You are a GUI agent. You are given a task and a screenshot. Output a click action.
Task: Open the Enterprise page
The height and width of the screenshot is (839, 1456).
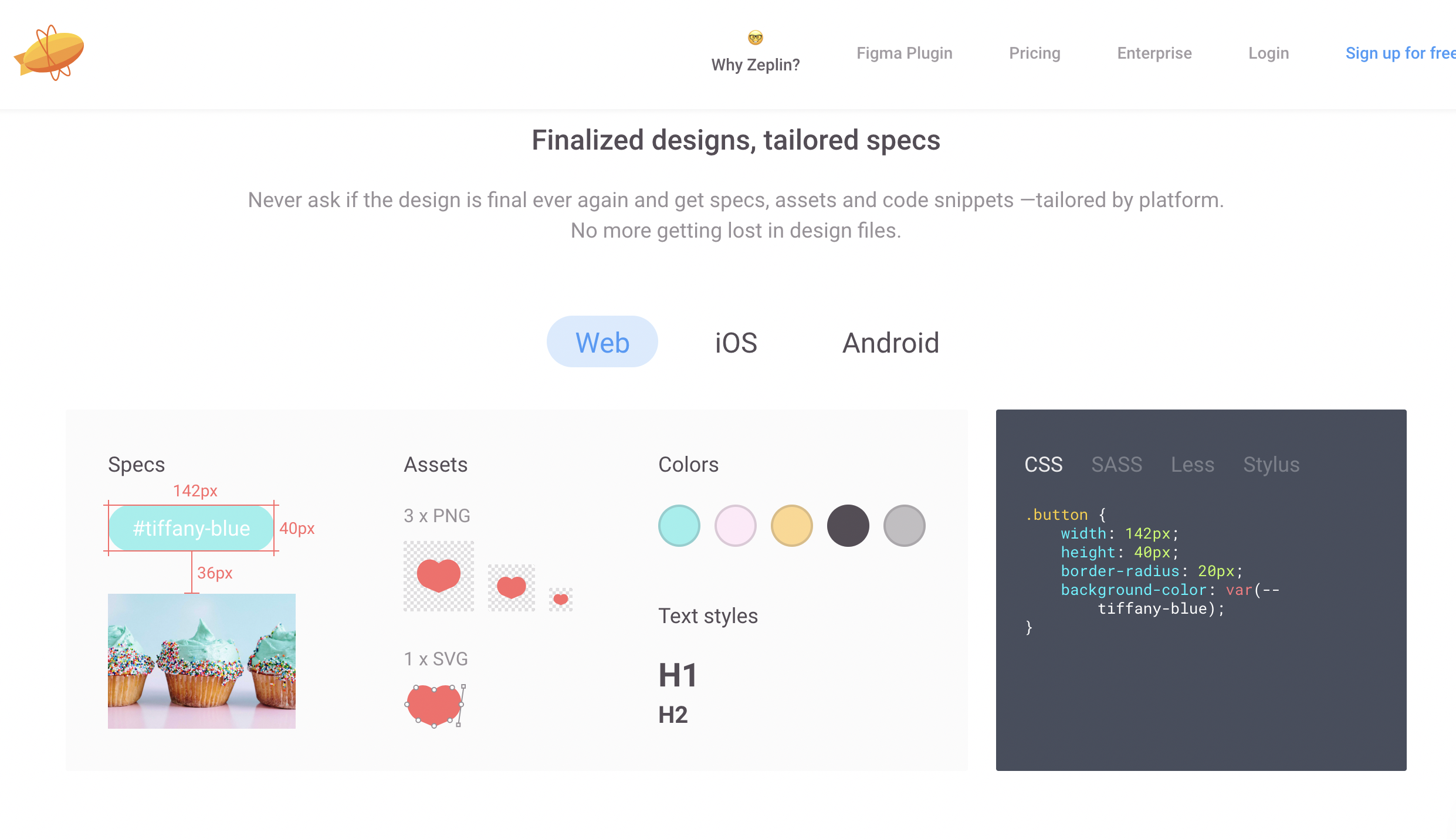(1154, 53)
